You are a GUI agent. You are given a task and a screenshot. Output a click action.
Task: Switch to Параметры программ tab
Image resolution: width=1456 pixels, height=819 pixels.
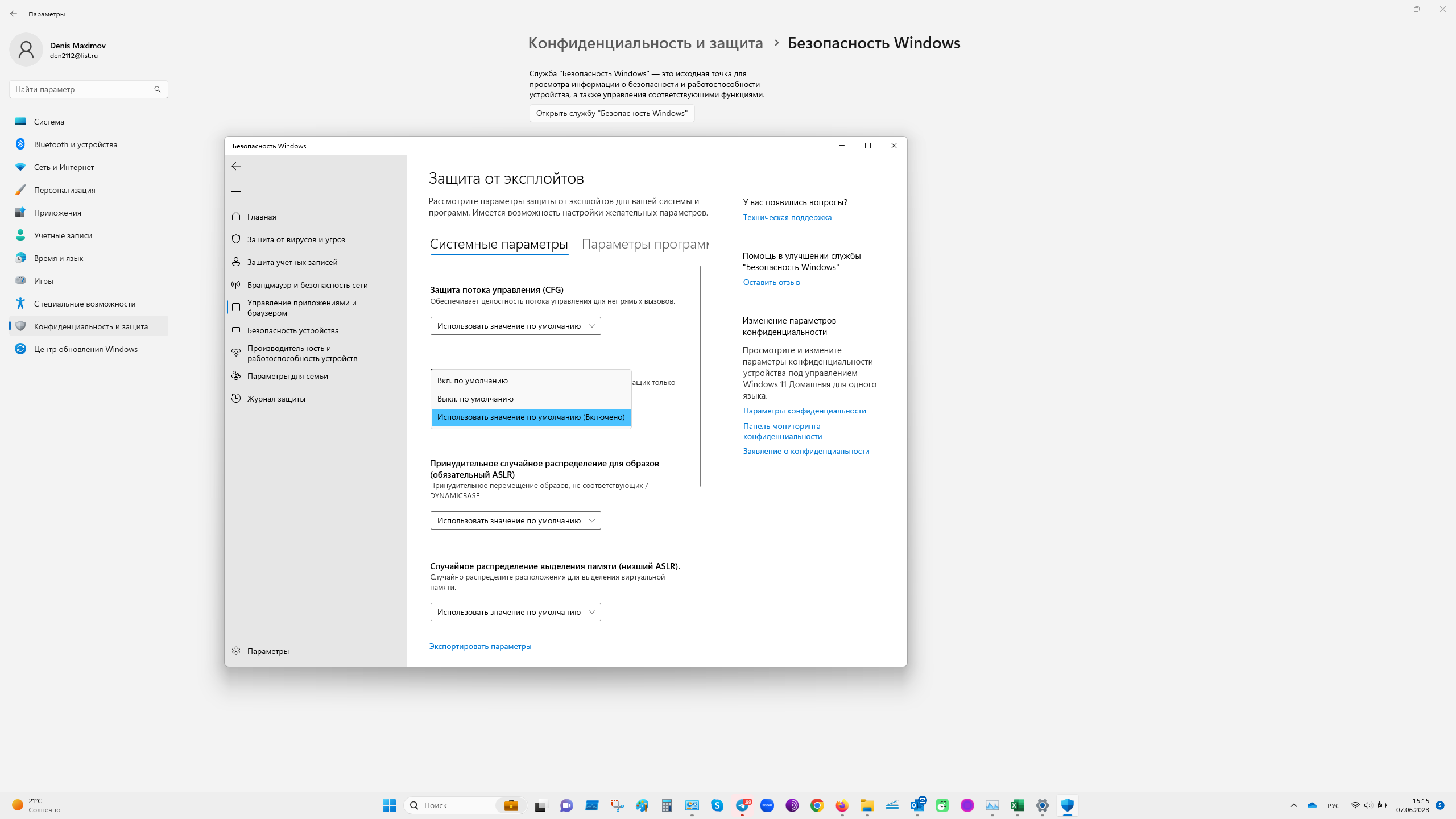(x=645, y=245)
